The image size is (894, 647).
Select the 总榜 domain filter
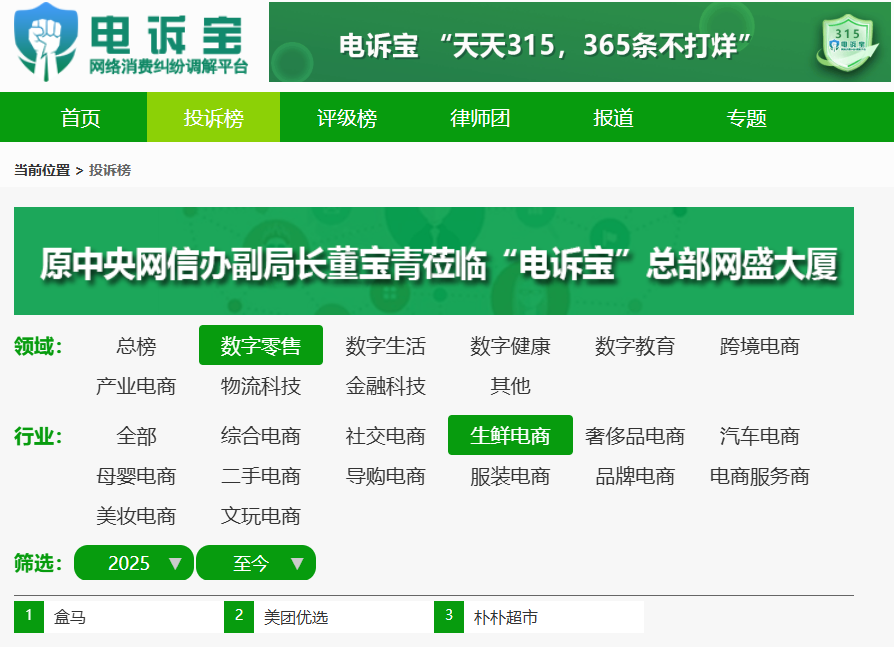(136, 345)
